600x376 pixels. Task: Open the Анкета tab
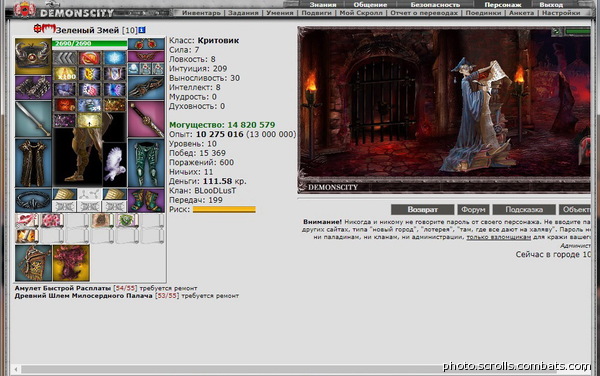[x=521, y=13]
